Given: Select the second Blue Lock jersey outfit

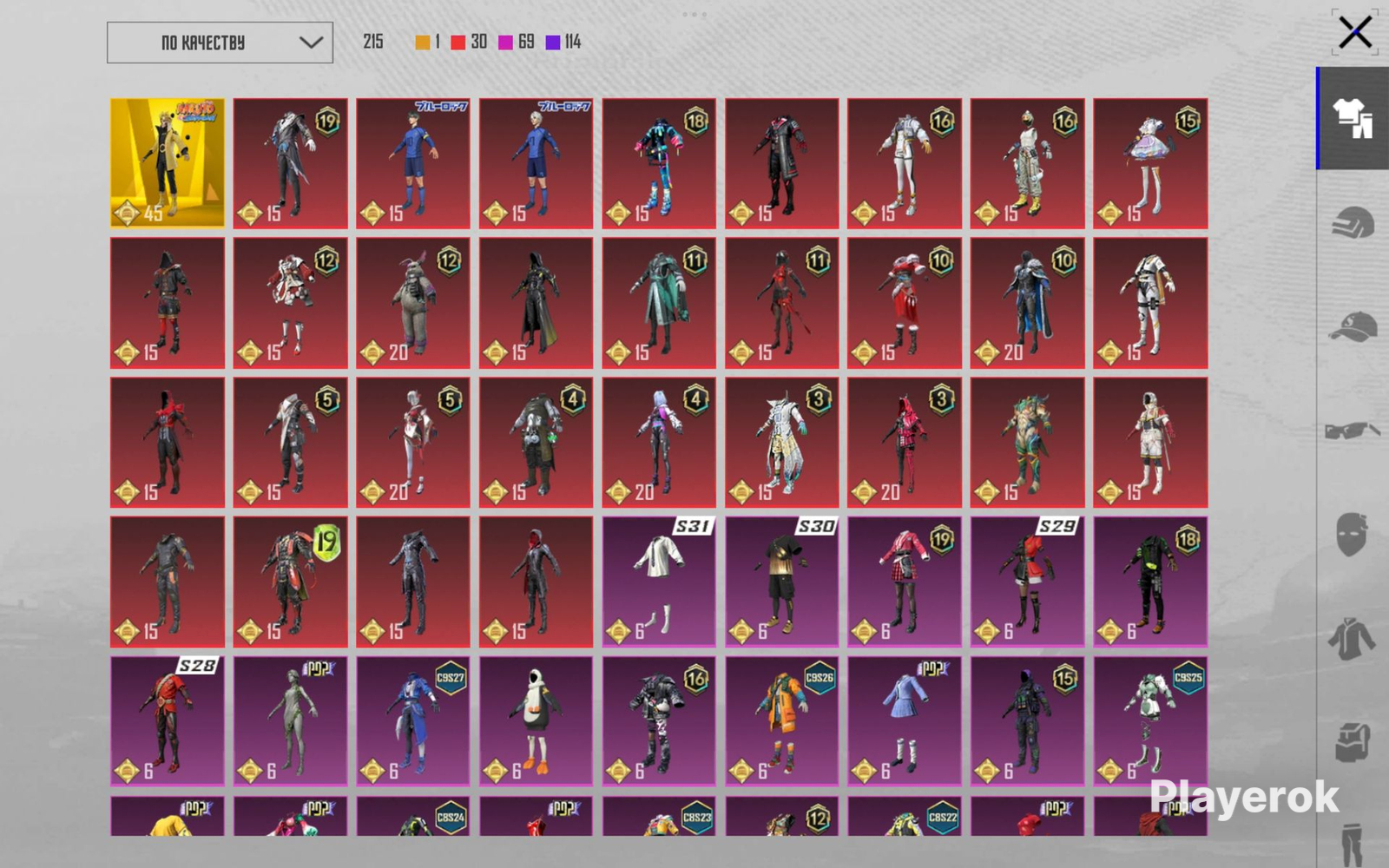Looking at the screenshot, I should coord(537,163).
